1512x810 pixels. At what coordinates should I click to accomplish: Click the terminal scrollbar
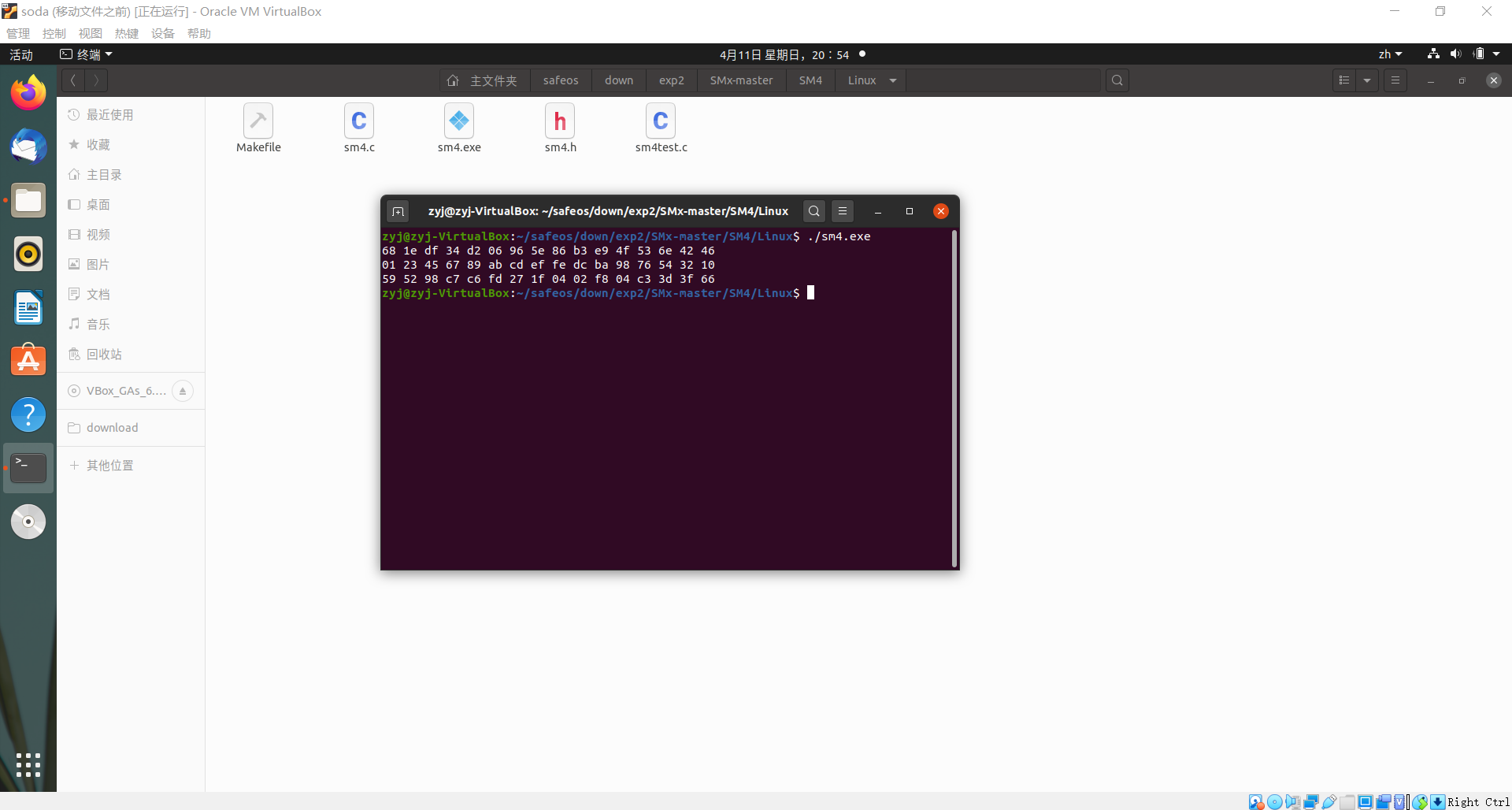point(954,398)
